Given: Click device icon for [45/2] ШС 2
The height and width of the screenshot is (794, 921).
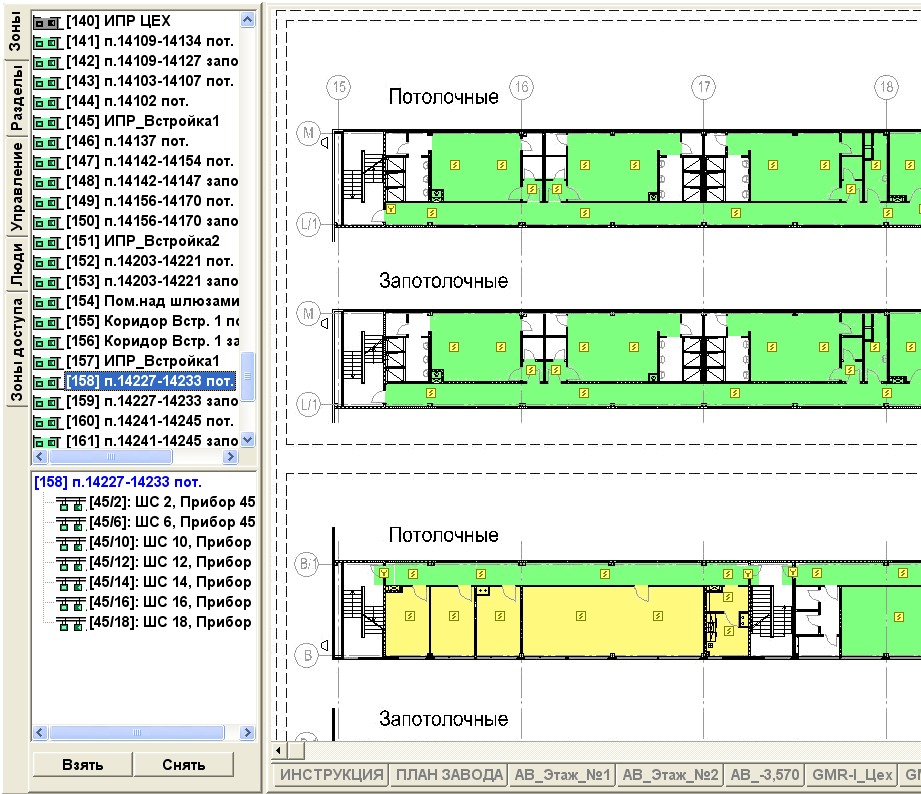Looking at the screenshot, I should (71, 502).
